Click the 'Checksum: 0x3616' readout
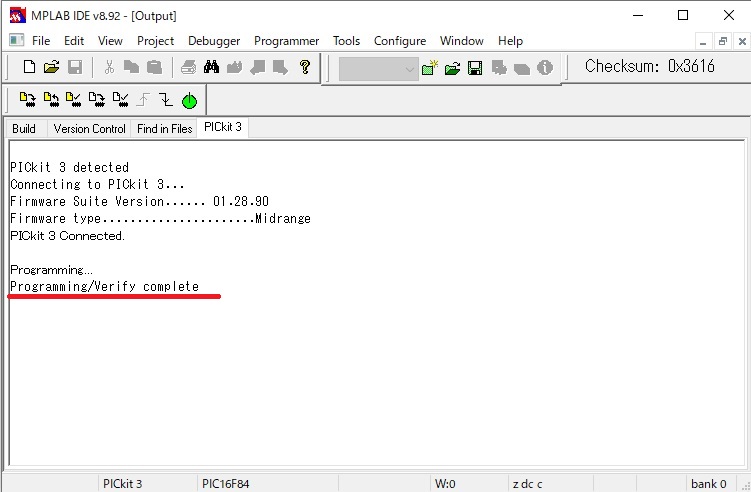The height and width of the screenshot is (492, 751). [649, 66]
